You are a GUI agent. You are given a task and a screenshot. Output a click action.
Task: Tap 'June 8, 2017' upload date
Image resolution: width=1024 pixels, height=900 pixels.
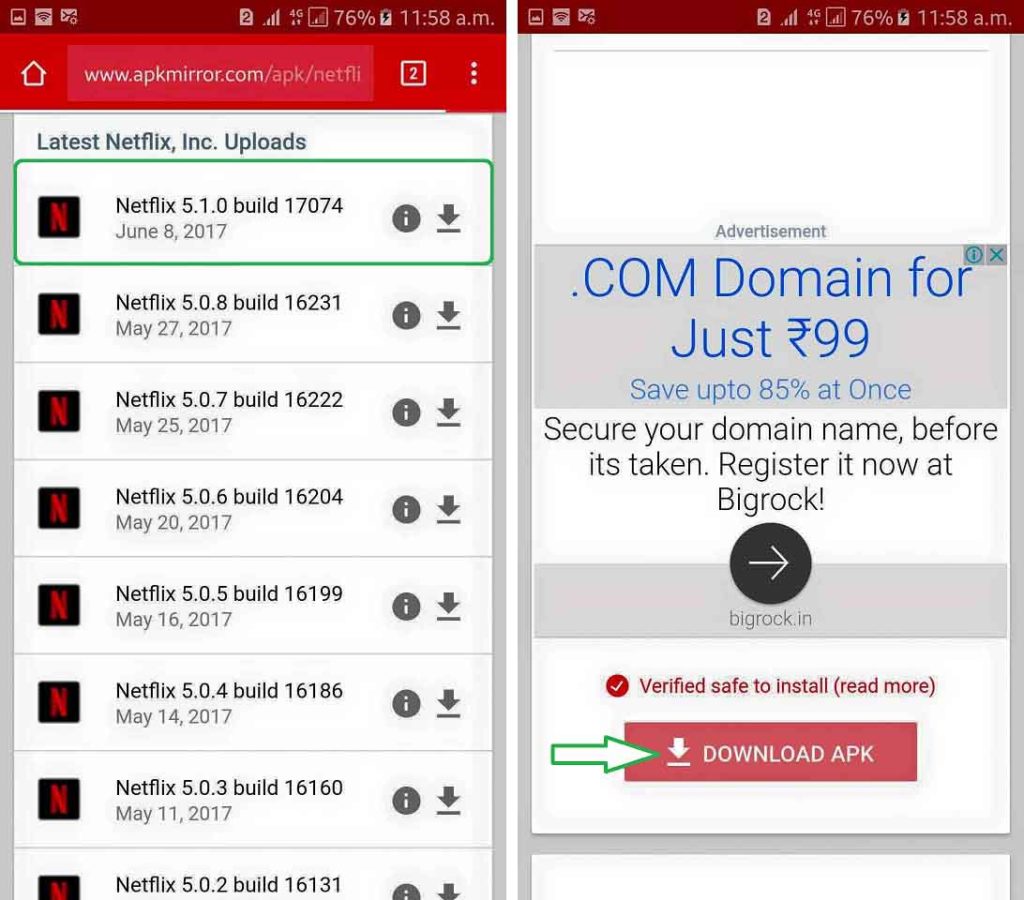click(171, 232)
